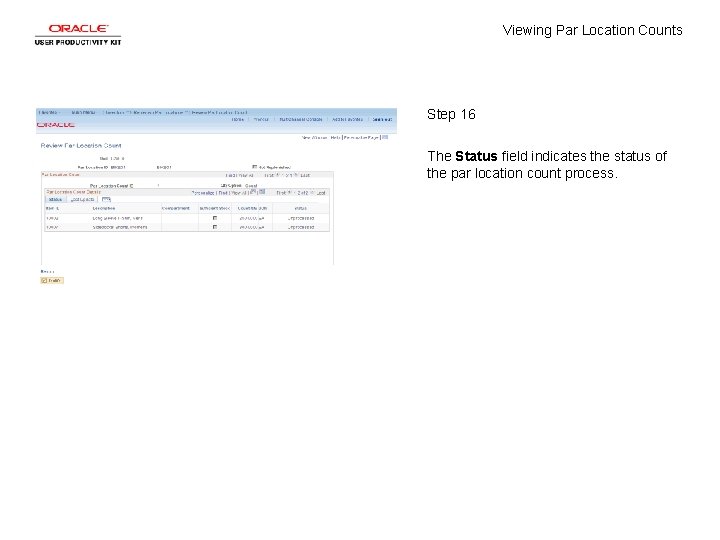Click the Last link in details grid navigation

pyautogui.click(x=321, y=193)
